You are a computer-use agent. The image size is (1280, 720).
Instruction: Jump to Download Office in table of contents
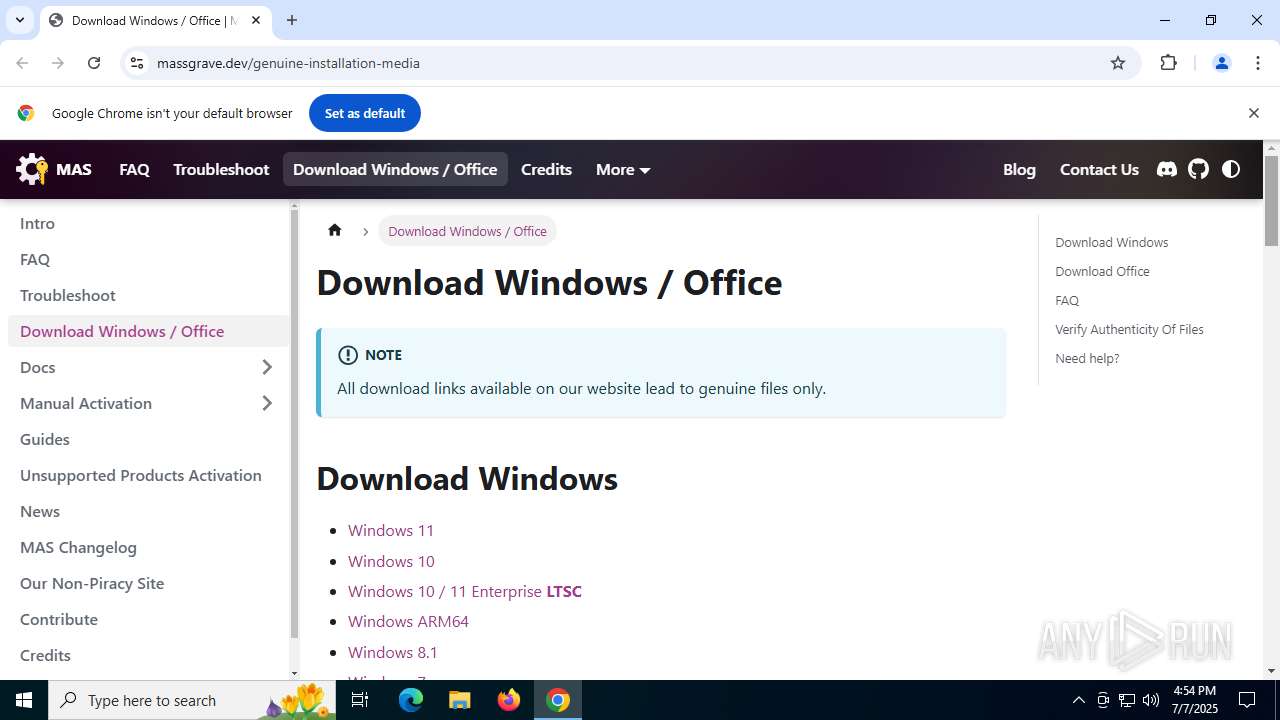click(1102, 271)
